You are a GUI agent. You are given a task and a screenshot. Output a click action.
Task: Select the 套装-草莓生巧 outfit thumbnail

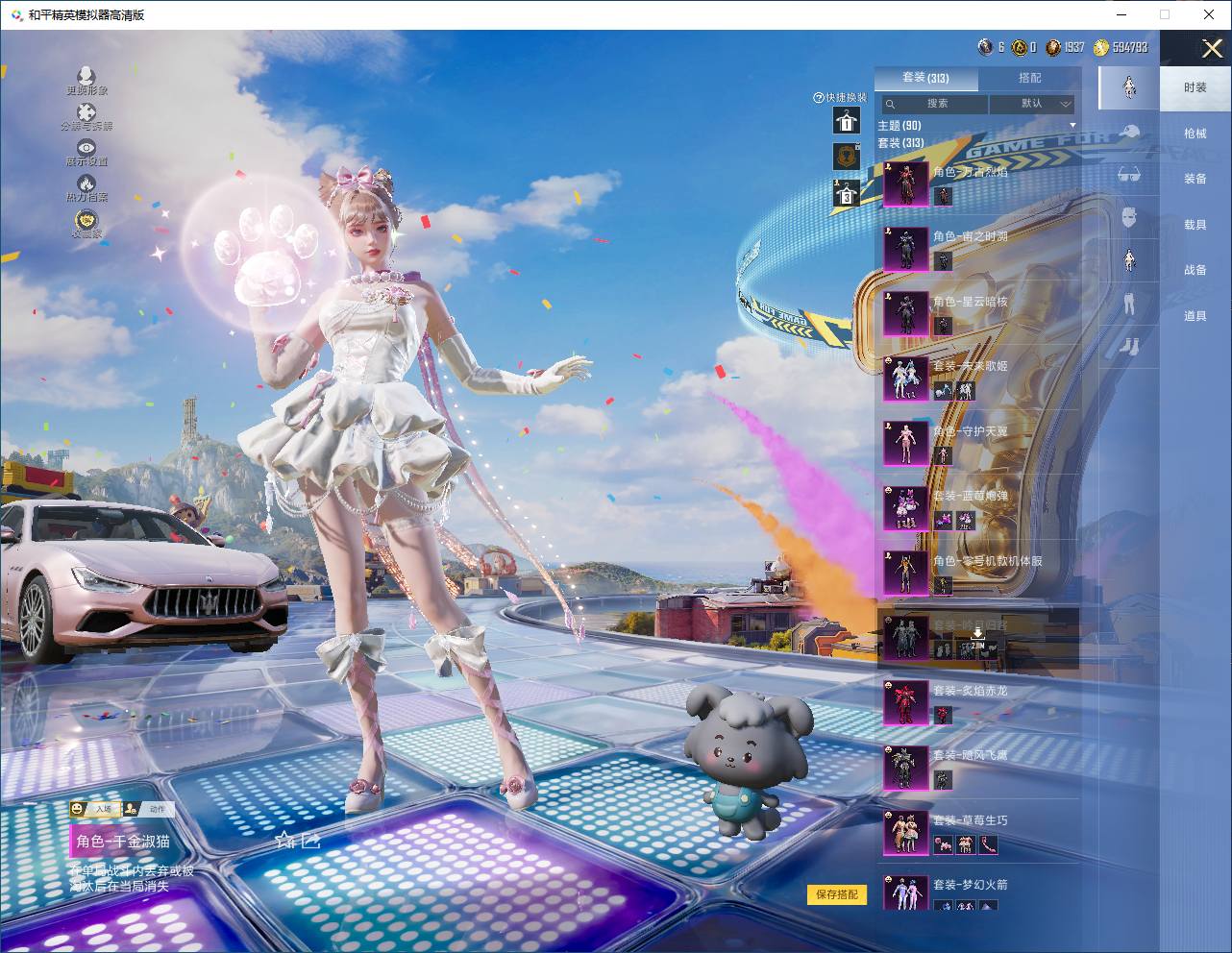pos(905,832)
